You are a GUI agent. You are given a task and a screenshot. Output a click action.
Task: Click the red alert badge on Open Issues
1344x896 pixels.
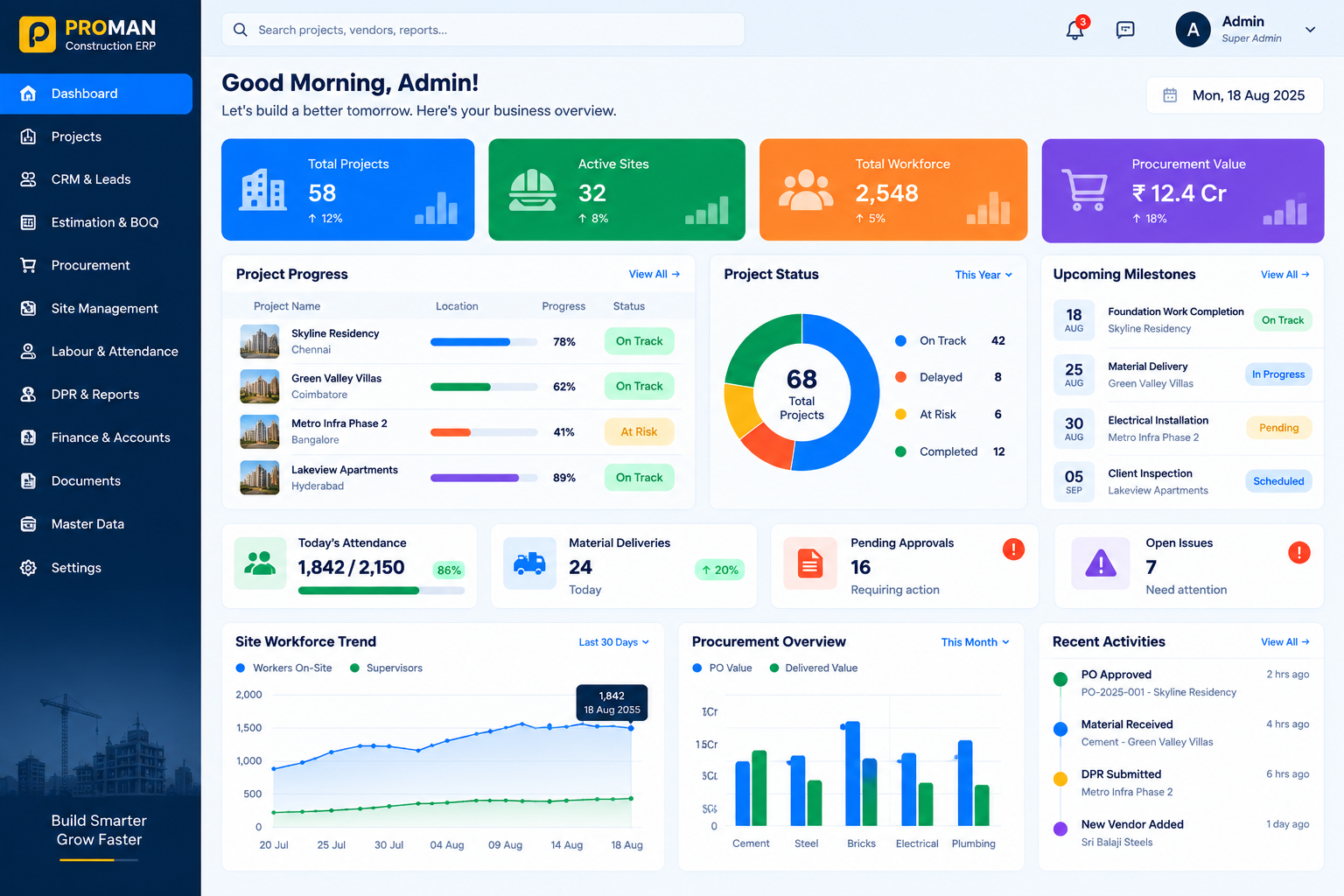point(1299,552)
